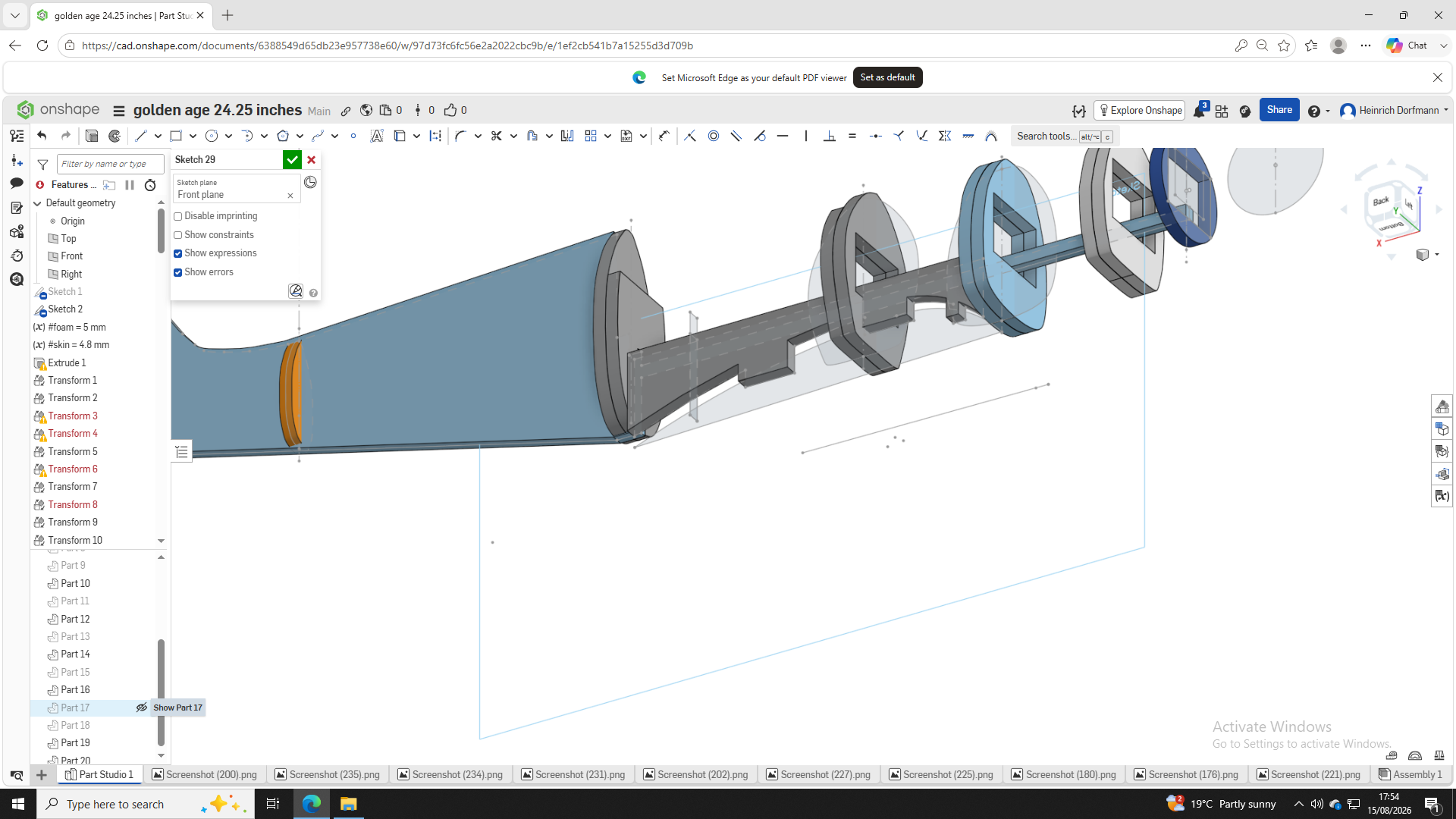Click the Filter by name or type field
Image resolution: width=1456 pixels, height=819 pixels.
(110, 164)
